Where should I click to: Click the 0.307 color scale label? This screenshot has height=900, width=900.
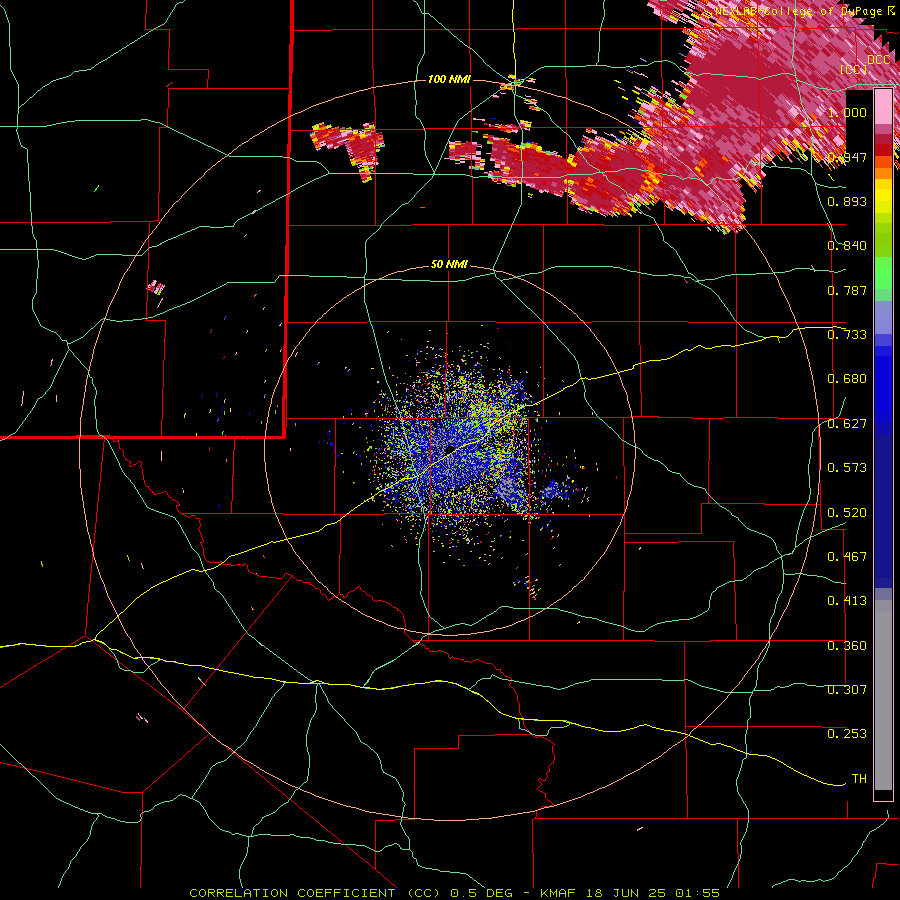point(847,690)
